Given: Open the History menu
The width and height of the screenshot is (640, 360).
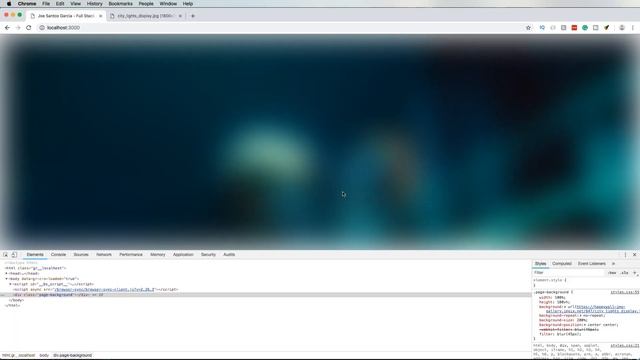Looking at the screenshot, I should (x=94, y=4).
